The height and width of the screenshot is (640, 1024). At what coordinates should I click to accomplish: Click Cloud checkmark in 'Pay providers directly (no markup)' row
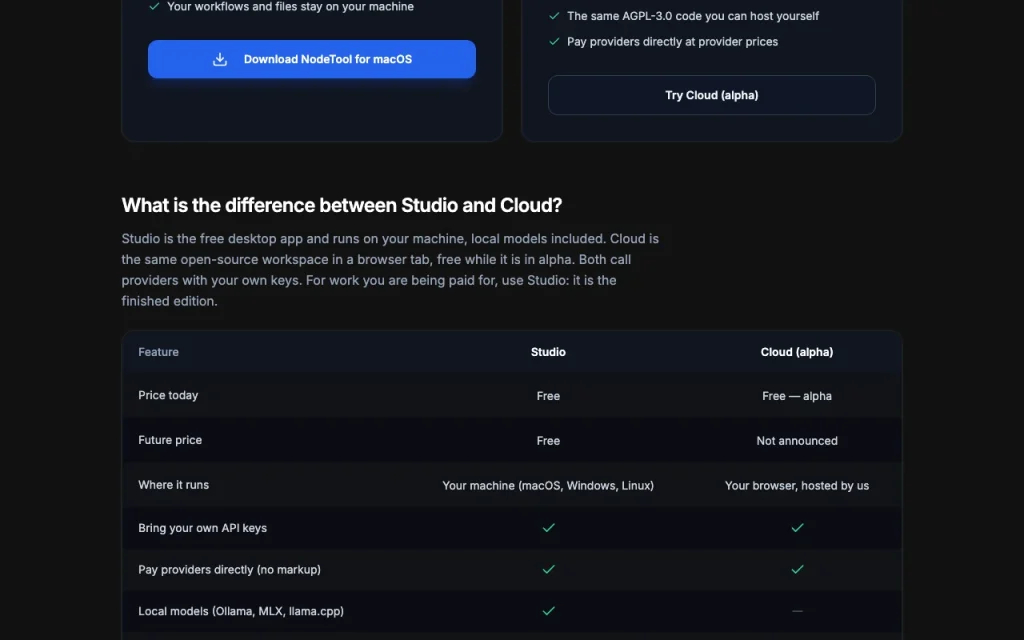[x=797, y=569]
